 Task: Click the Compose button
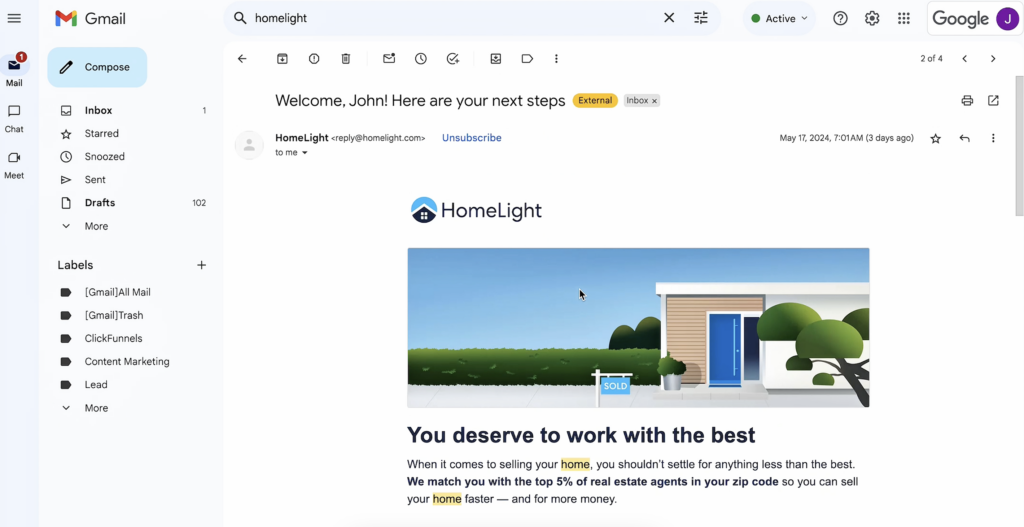[x=97, y=67]
